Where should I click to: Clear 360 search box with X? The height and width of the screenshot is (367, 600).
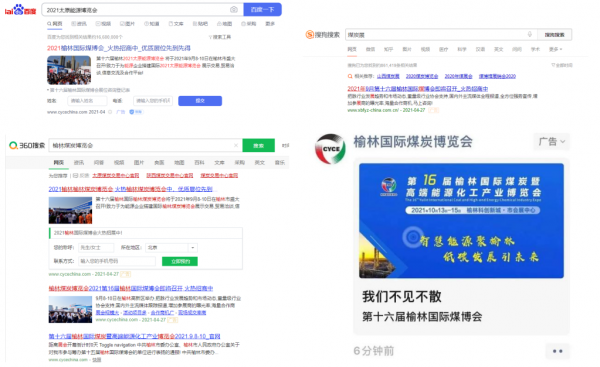(x=236, y=145)
